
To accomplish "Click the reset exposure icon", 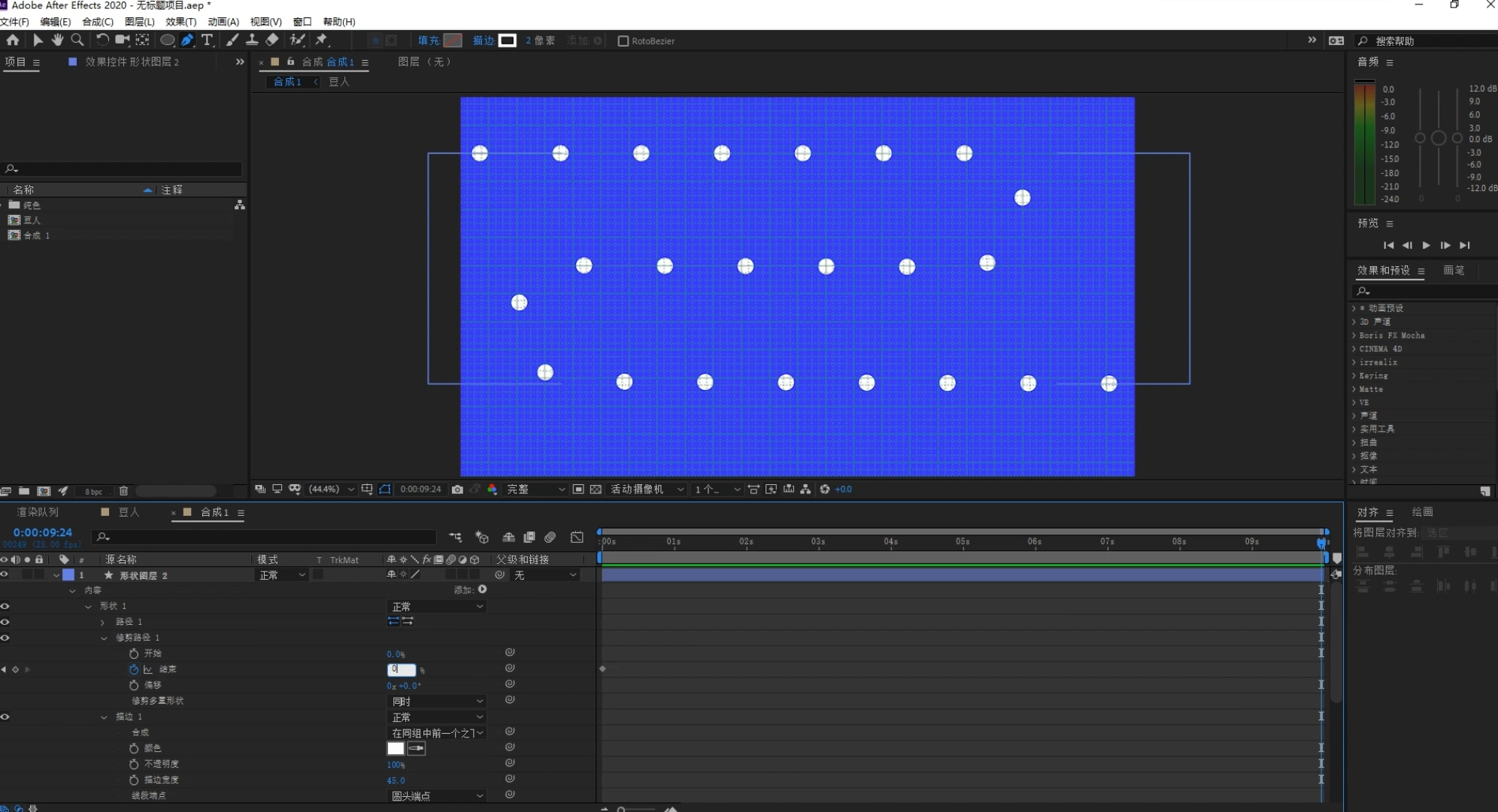I will (825, 489).
